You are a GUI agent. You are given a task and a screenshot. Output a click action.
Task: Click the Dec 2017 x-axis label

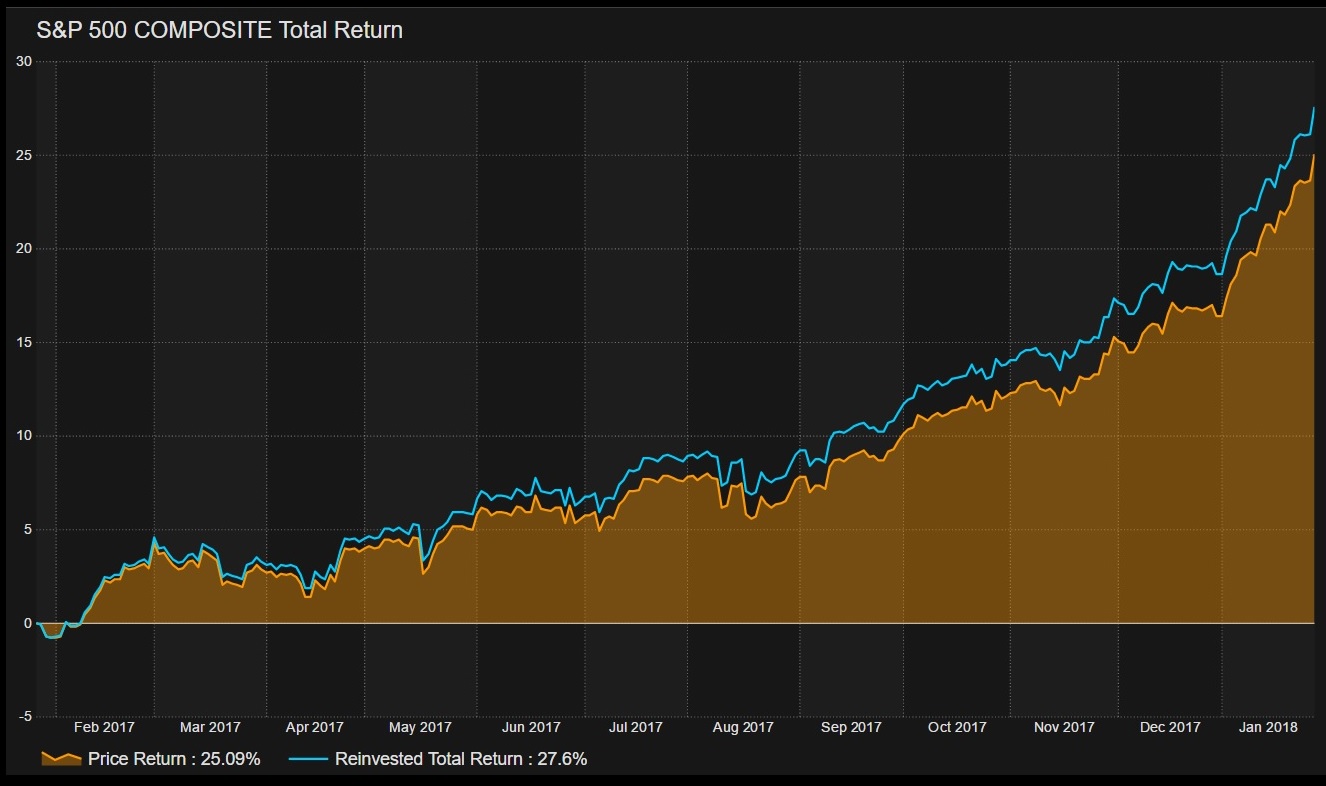[1170, 727]
